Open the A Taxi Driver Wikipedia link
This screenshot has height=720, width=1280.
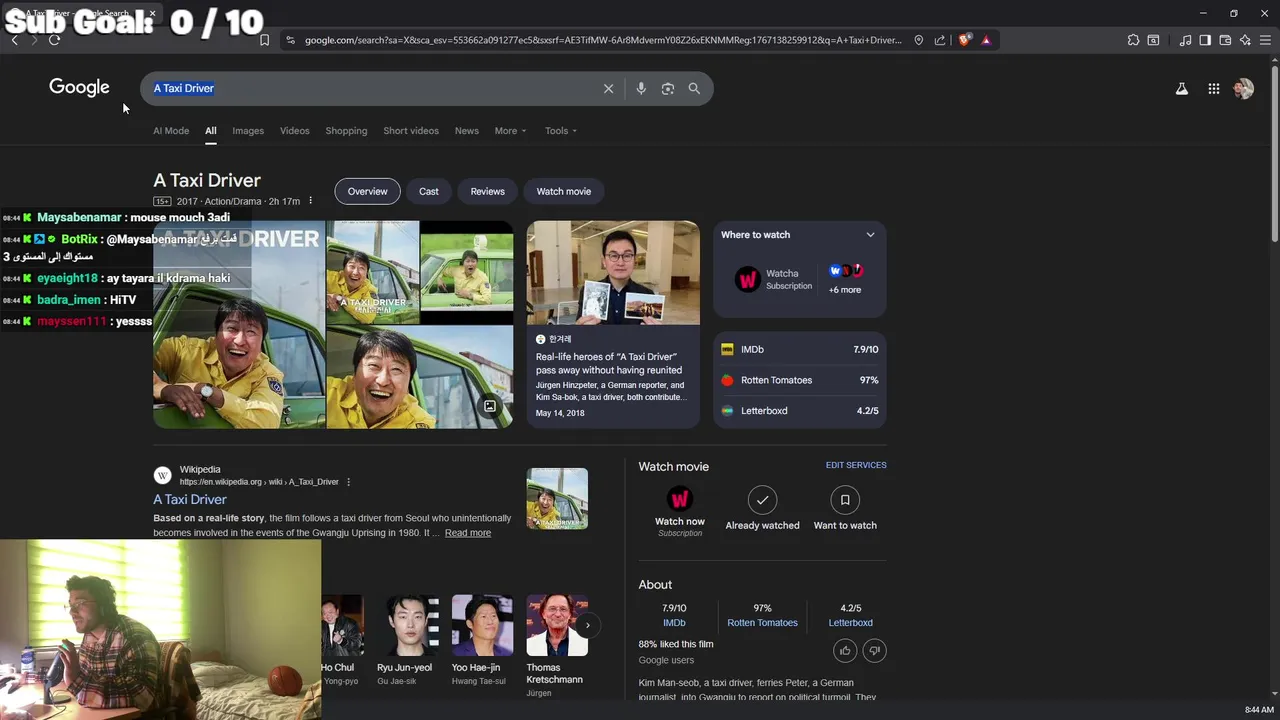point(190,500)
